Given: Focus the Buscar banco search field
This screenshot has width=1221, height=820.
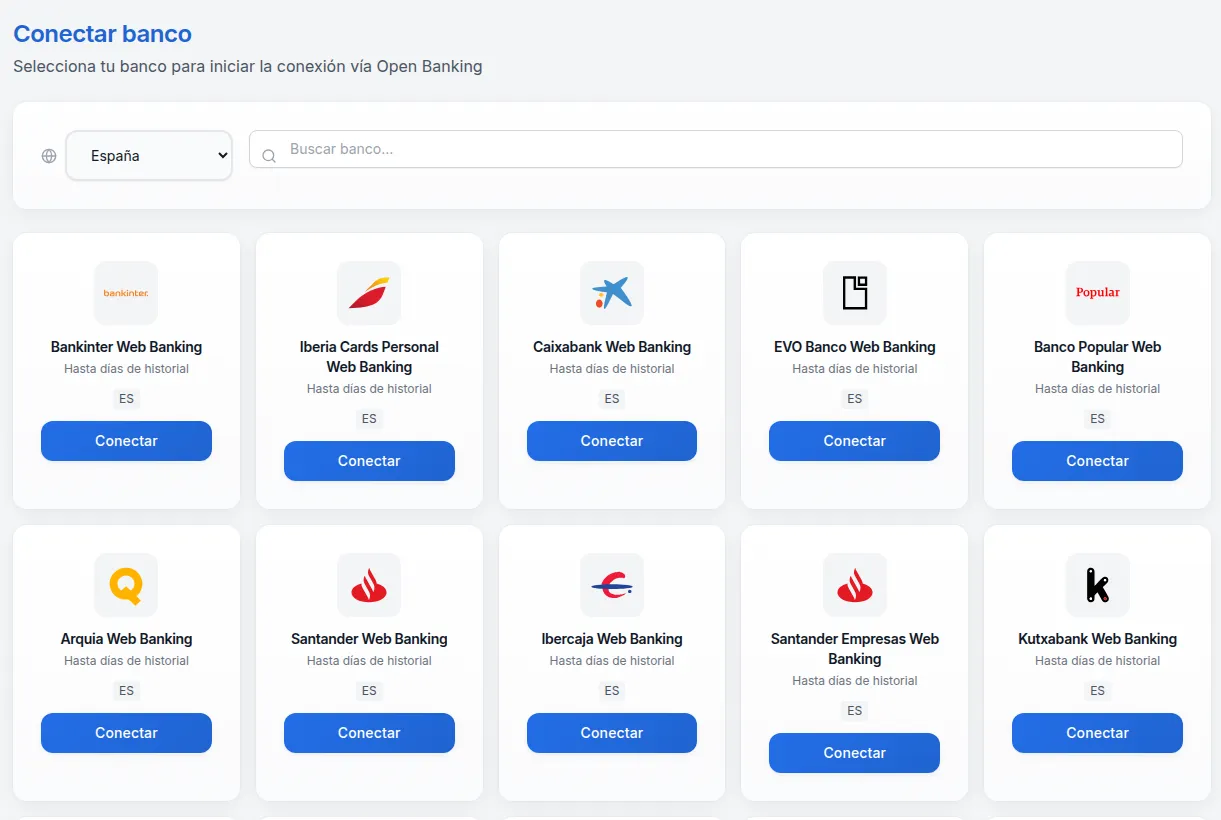Looking at the screenshot, I should point(730,149).
